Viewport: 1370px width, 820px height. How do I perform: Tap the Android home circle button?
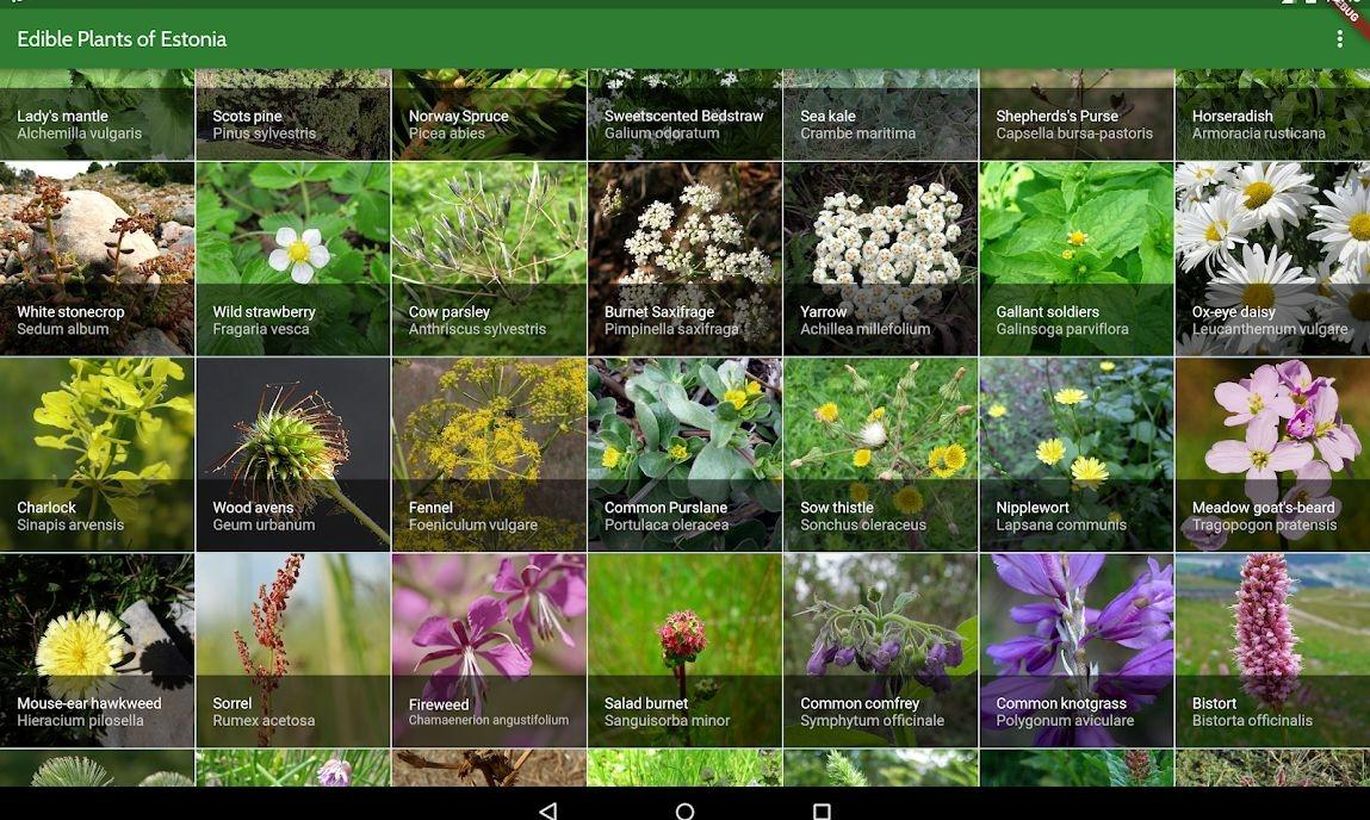point(685,811)
